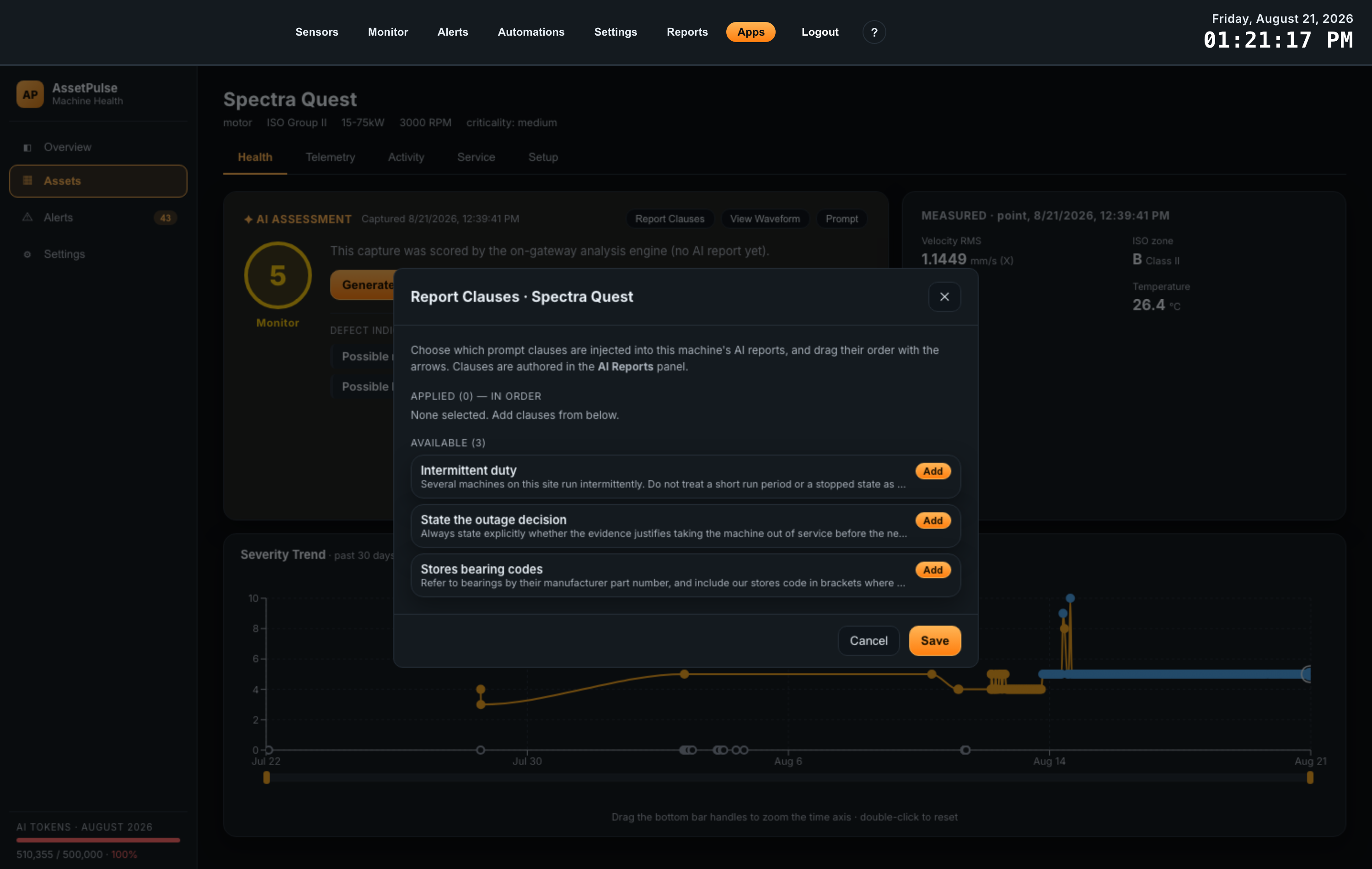Click the 01:21:17 PM clock
This screenshot has height=869, width=1372.
click(x=1278, y=40)
